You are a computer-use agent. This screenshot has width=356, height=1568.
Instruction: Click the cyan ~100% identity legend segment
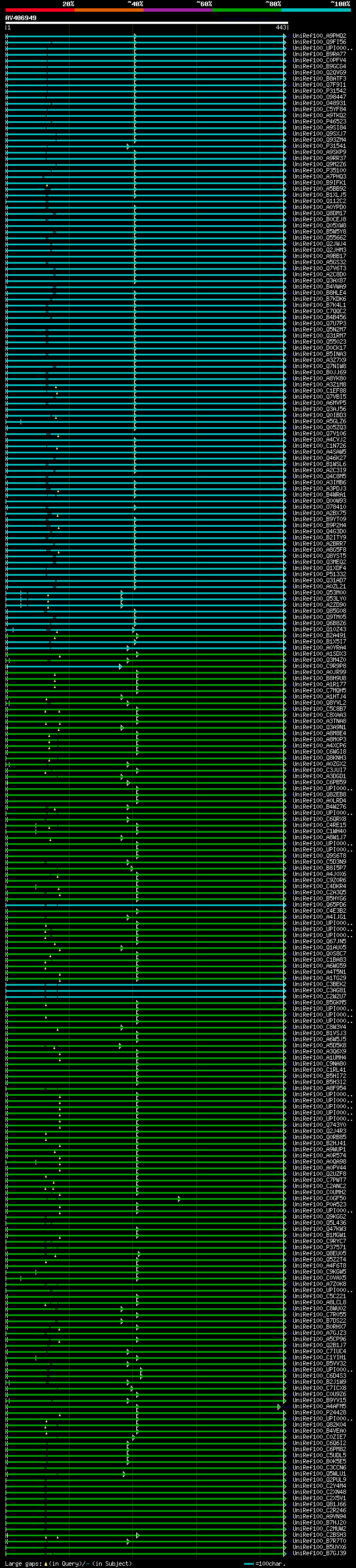click(x=316, y=10)
